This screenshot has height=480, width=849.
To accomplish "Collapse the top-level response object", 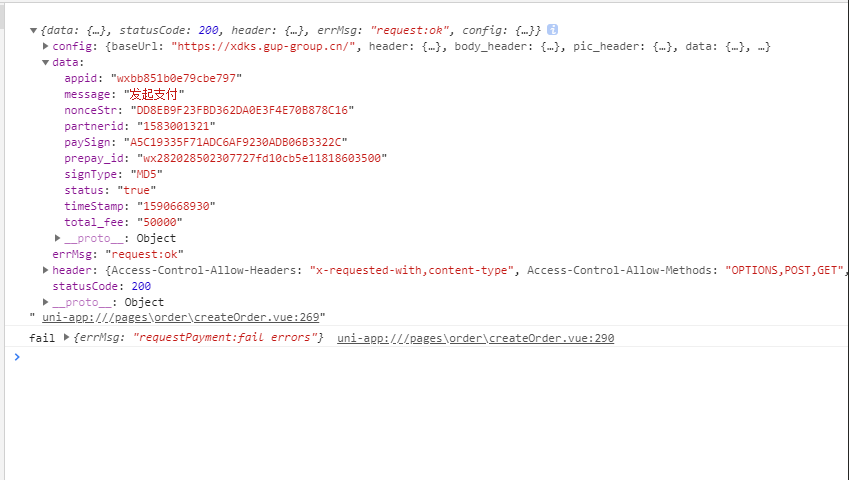I will point(34,30).
